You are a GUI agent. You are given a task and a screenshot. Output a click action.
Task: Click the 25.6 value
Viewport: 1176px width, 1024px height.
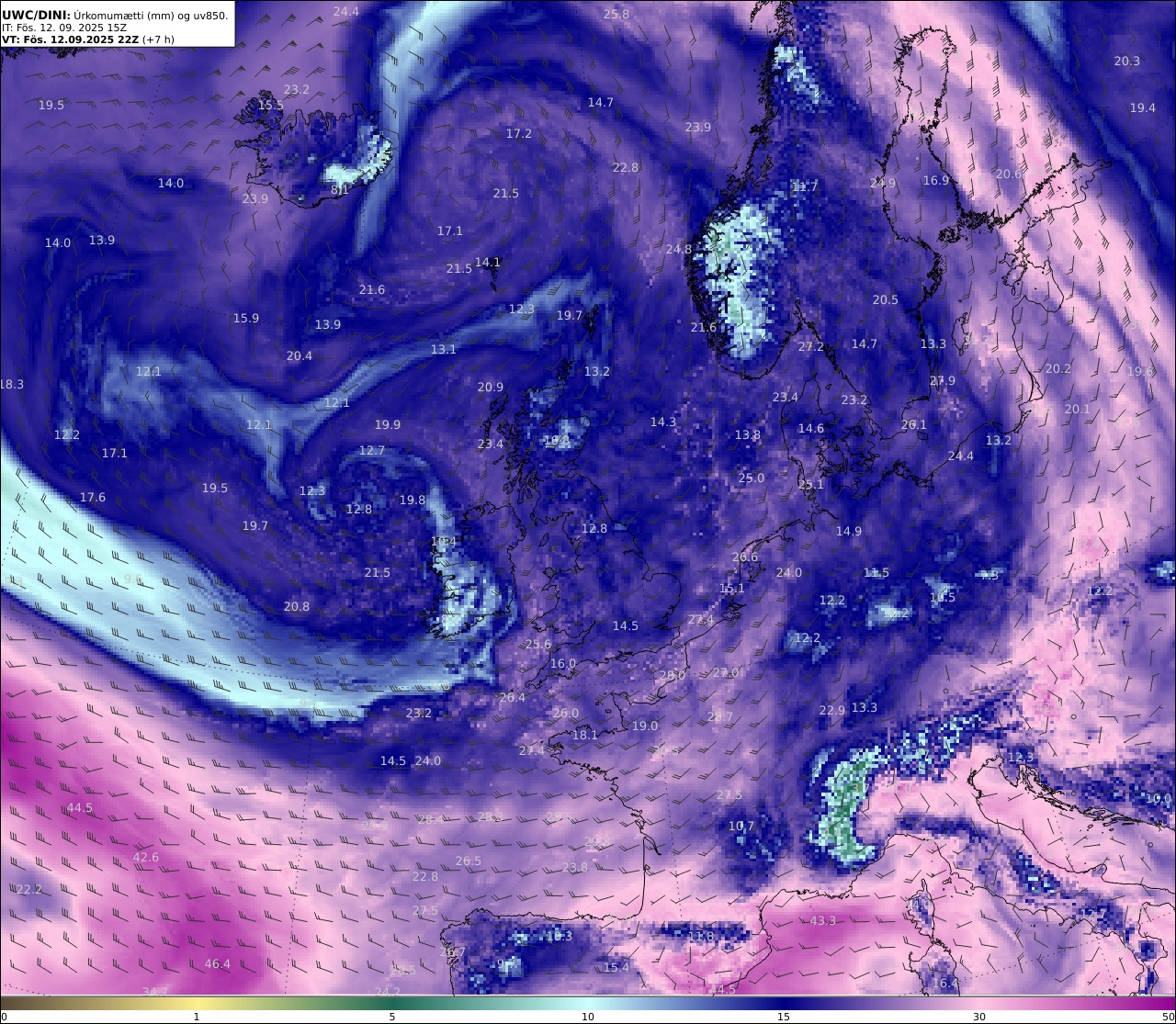coord(538,644)
